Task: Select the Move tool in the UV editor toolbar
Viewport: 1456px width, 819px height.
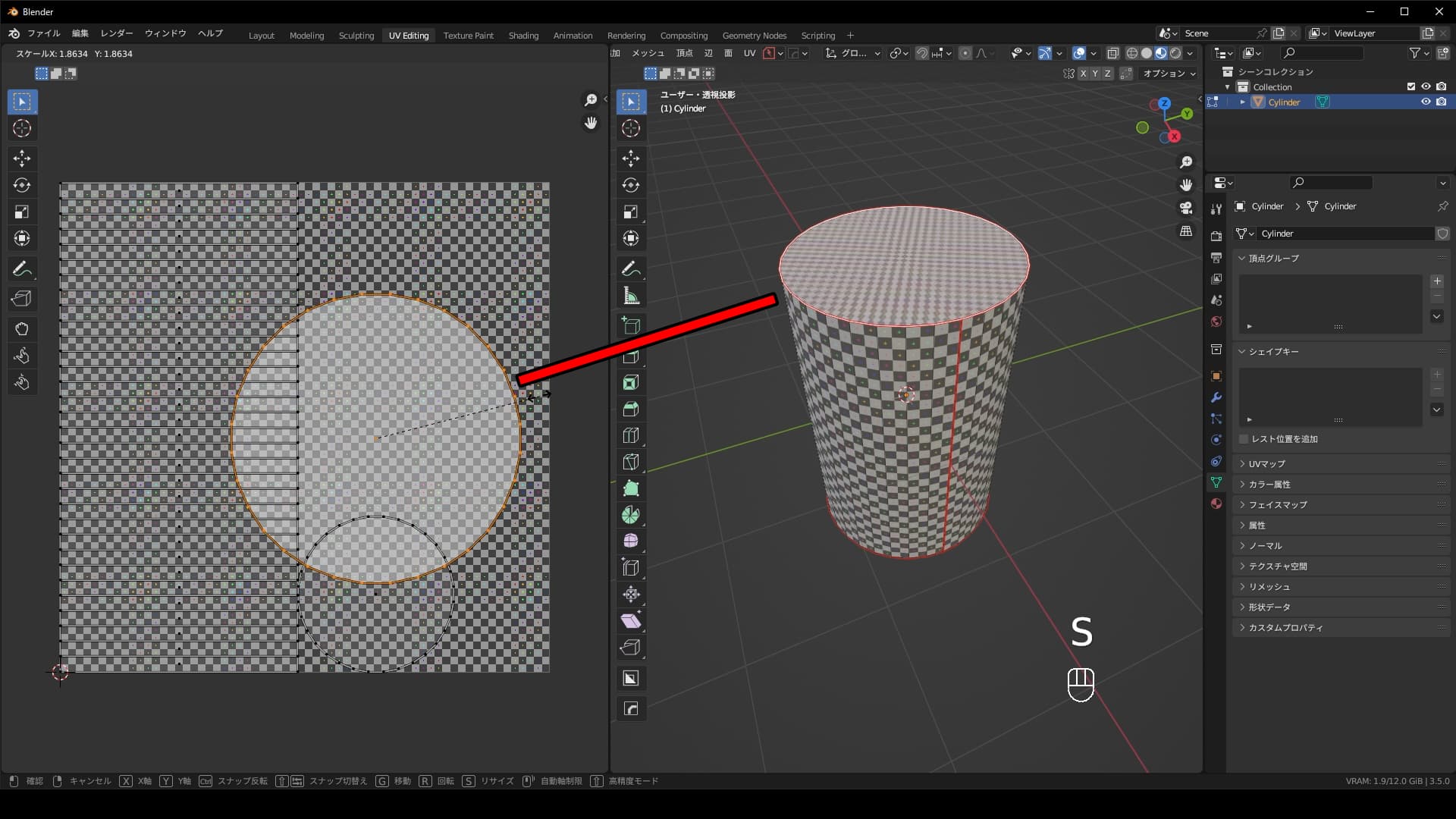Action: tap(22, 158)
